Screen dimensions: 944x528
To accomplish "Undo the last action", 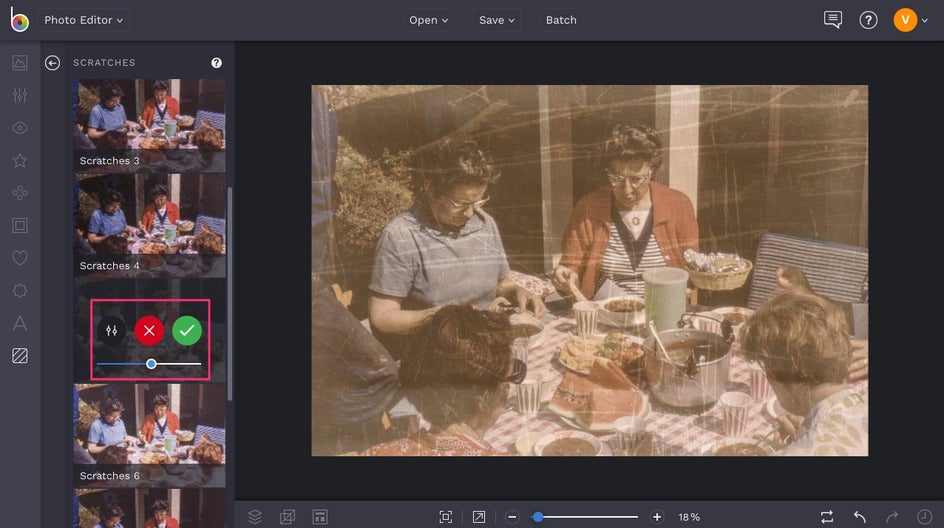I will click(859, 517).
